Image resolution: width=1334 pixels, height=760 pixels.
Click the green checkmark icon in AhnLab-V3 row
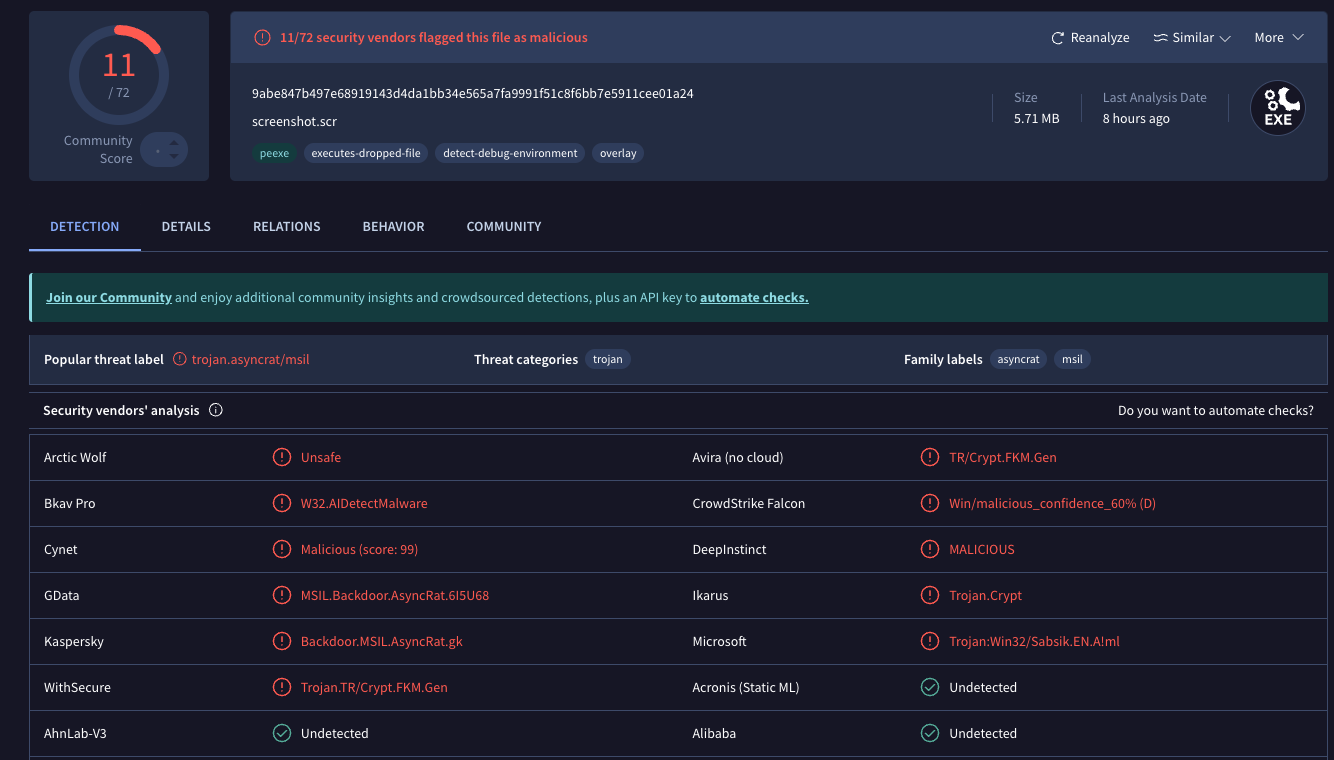282,733
